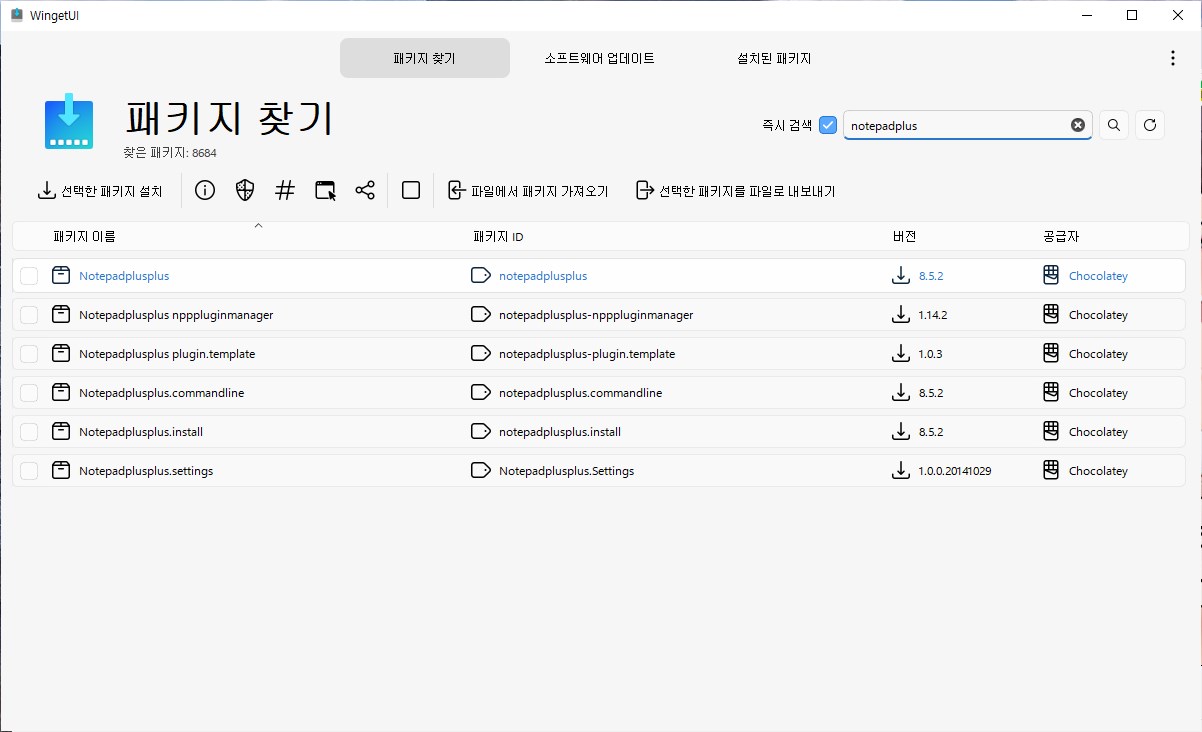Open the Chocolatey source link for Notepadplusplus
The height and width of the screenshot is (732, 1202).
coord(1100,275)
